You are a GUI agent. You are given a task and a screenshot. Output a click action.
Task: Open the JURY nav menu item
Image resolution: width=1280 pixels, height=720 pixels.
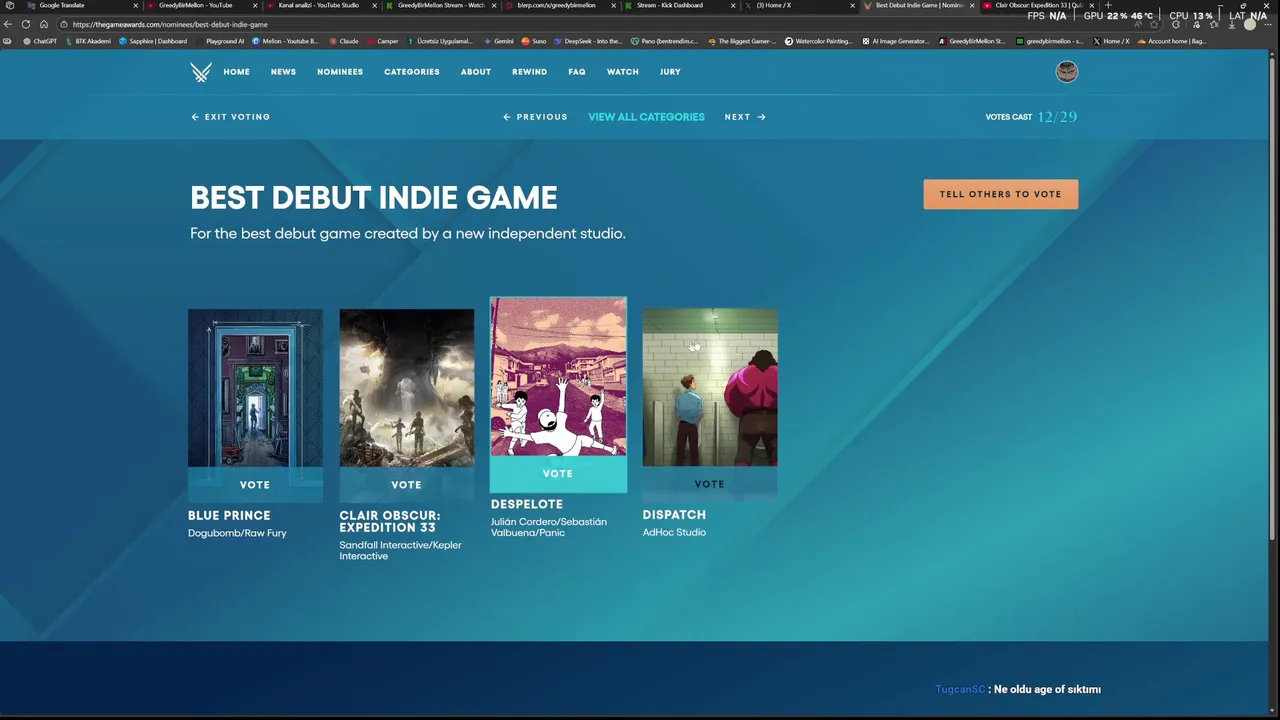coord(670,72)
